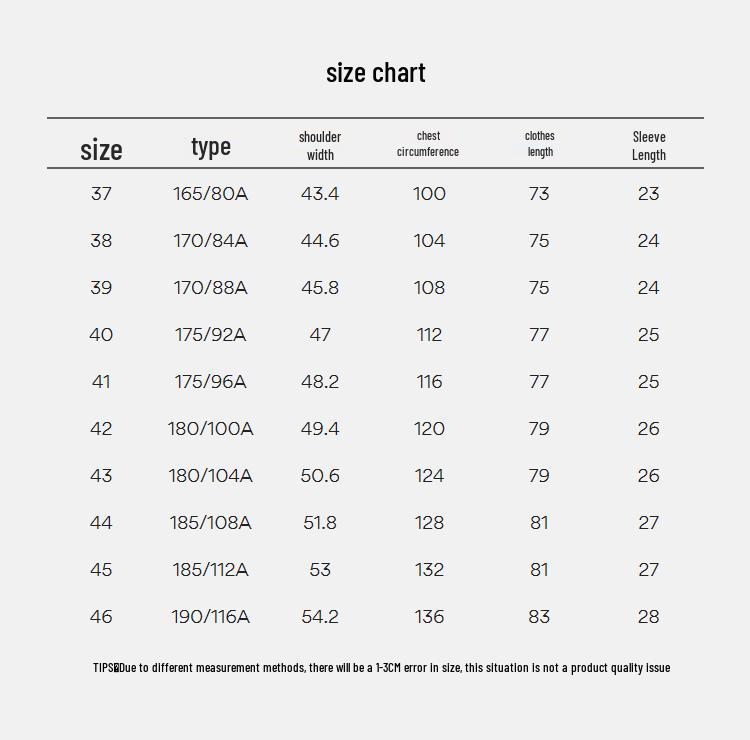The width and height of the screenshot is (750, 740).
Task: Click the 'clothes length' column header
Action: tap(540, 144)
